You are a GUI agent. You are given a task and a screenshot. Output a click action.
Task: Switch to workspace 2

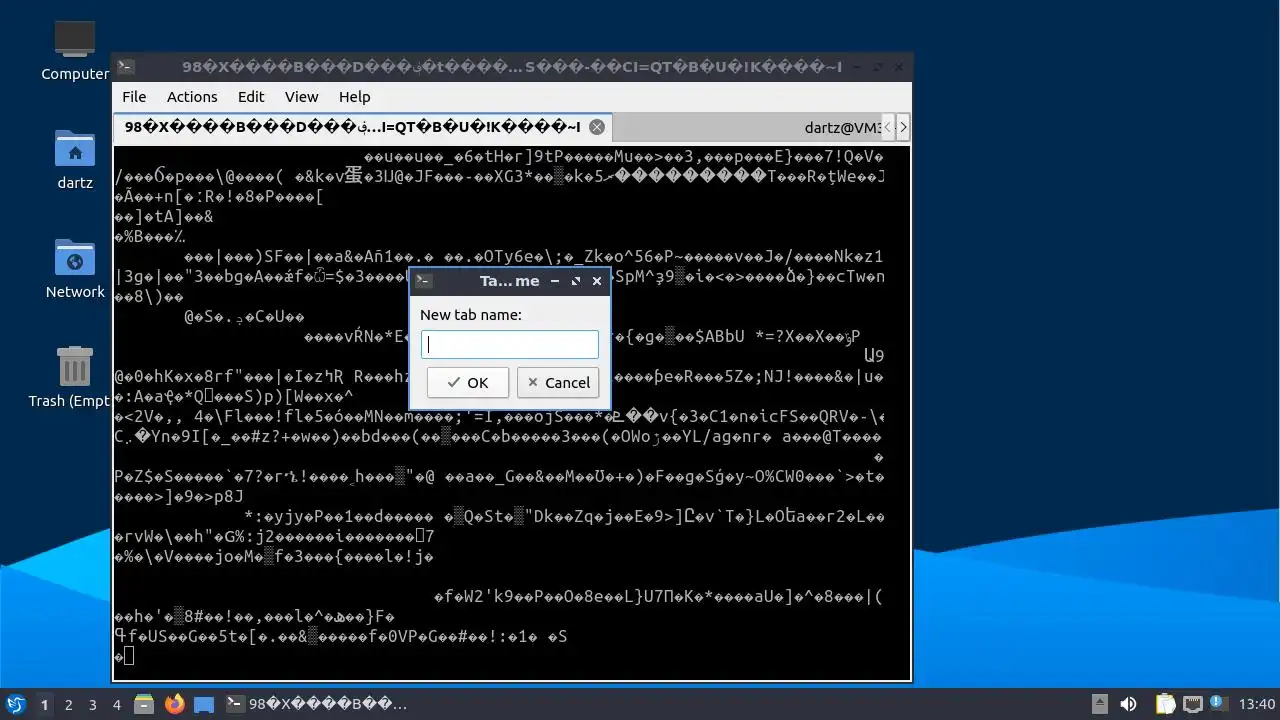click(x=68, y=704)
